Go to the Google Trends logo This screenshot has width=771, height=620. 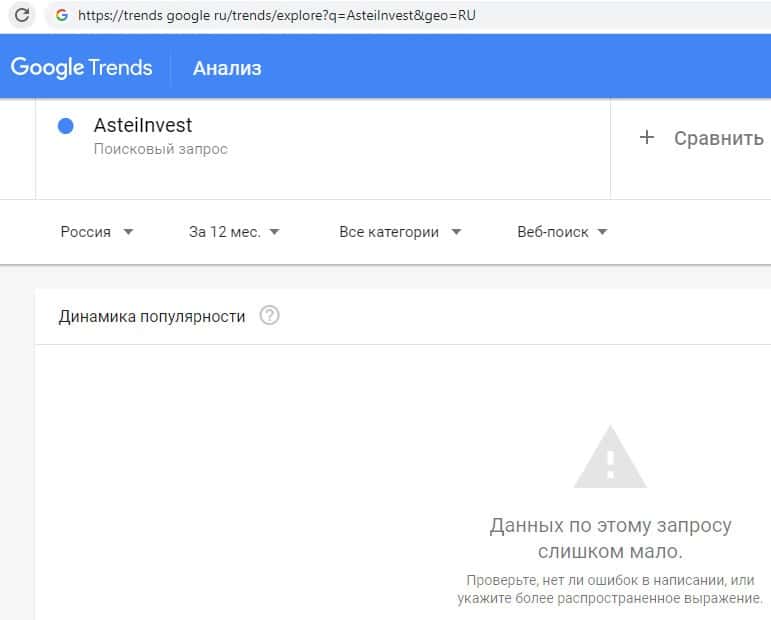[82, 68]
